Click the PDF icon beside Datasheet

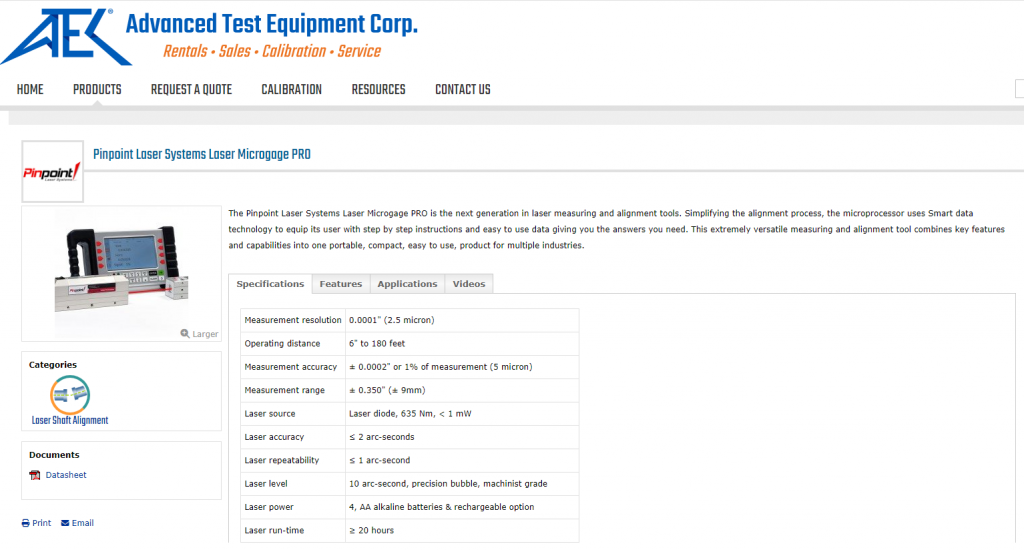(x=35, y=475)
